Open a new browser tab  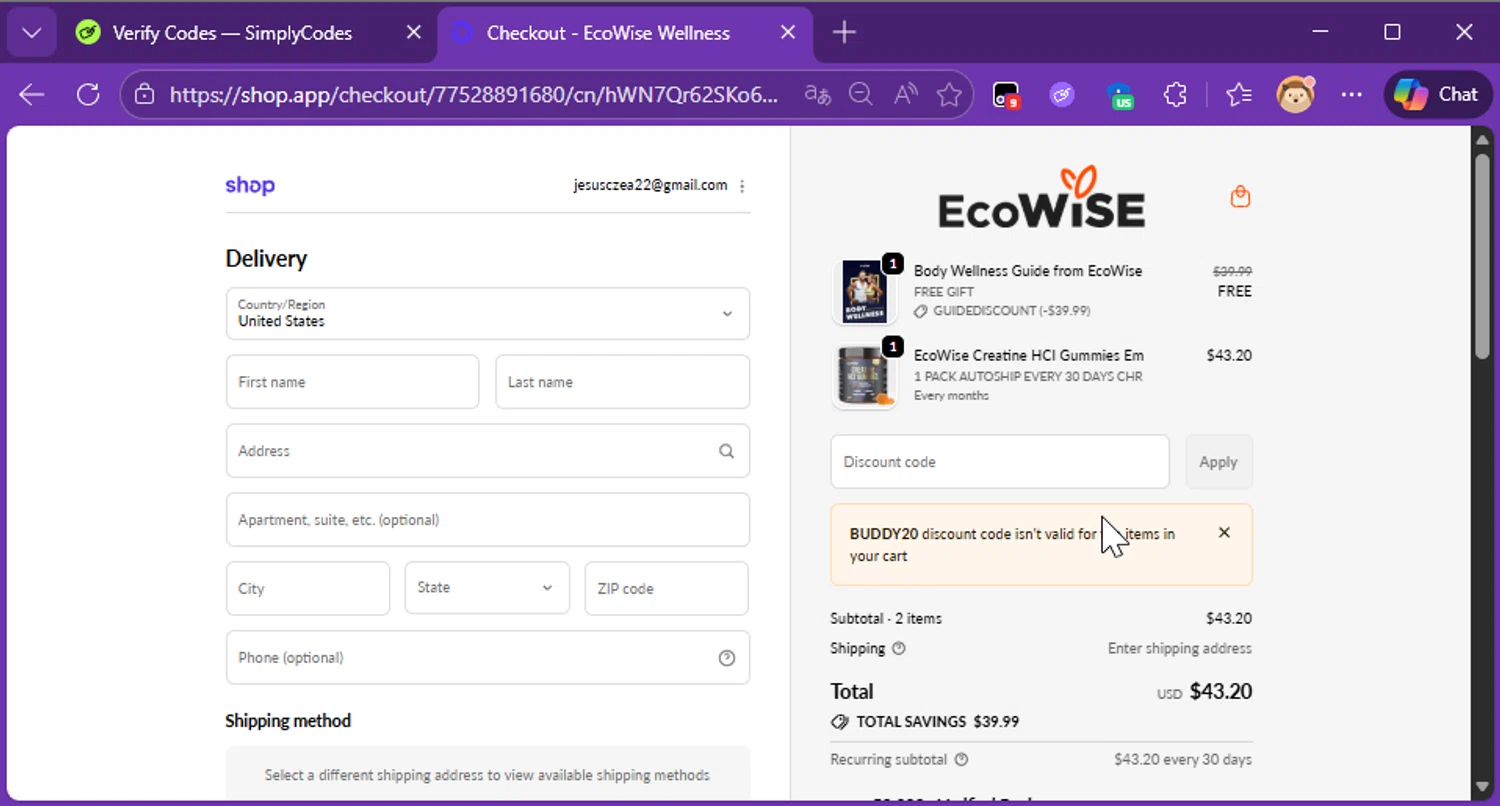(844, 33)
